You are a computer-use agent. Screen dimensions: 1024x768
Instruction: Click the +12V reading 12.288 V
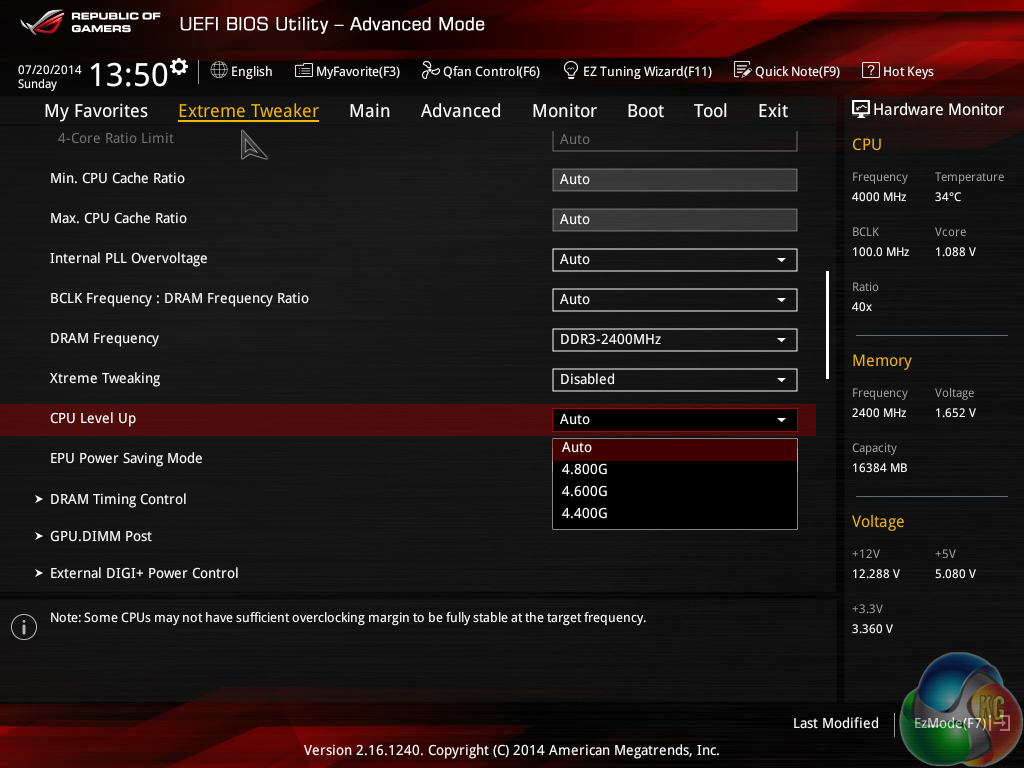(x=875, y=573)
